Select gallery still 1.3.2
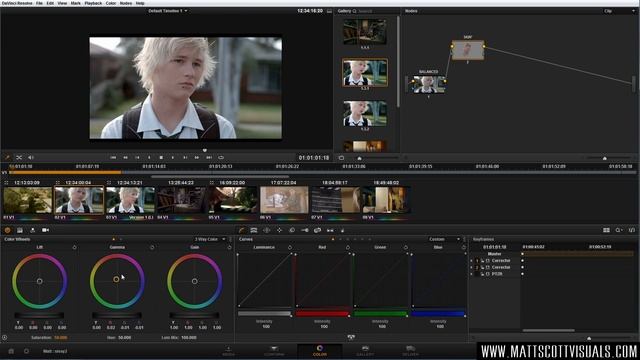 364,113
